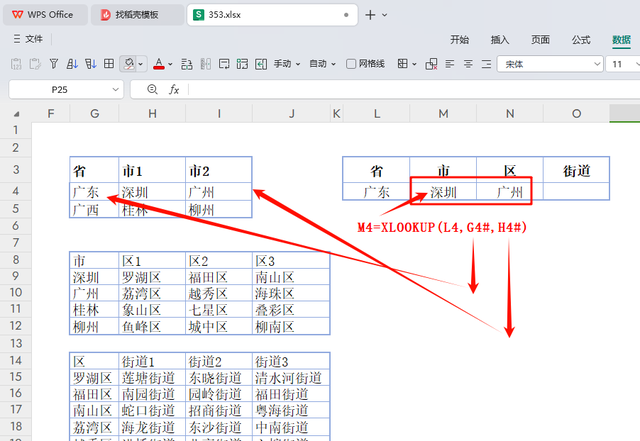Align text right

487,64
